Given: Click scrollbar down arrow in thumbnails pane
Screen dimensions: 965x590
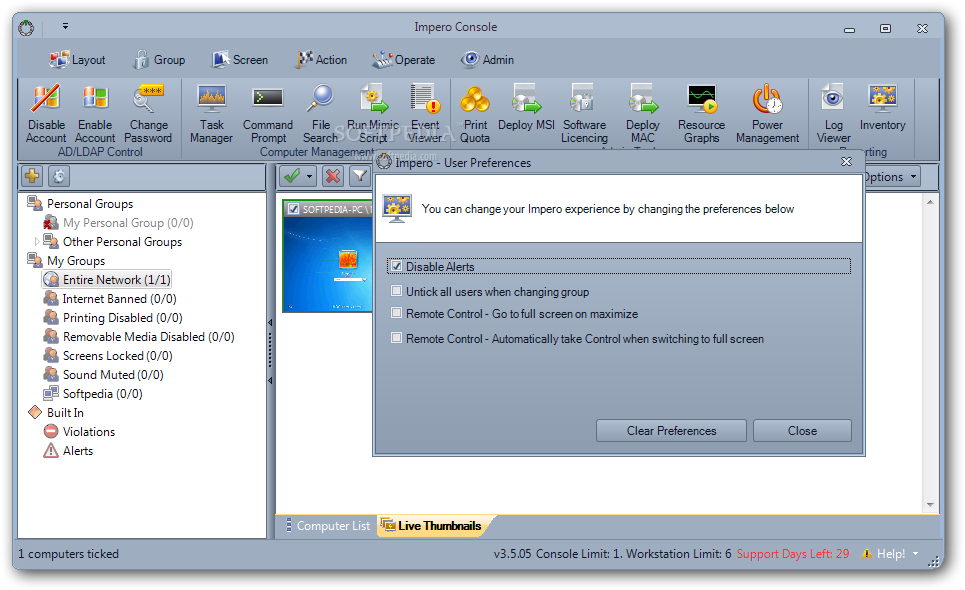Looking at the screenshot, I should 930,505.
